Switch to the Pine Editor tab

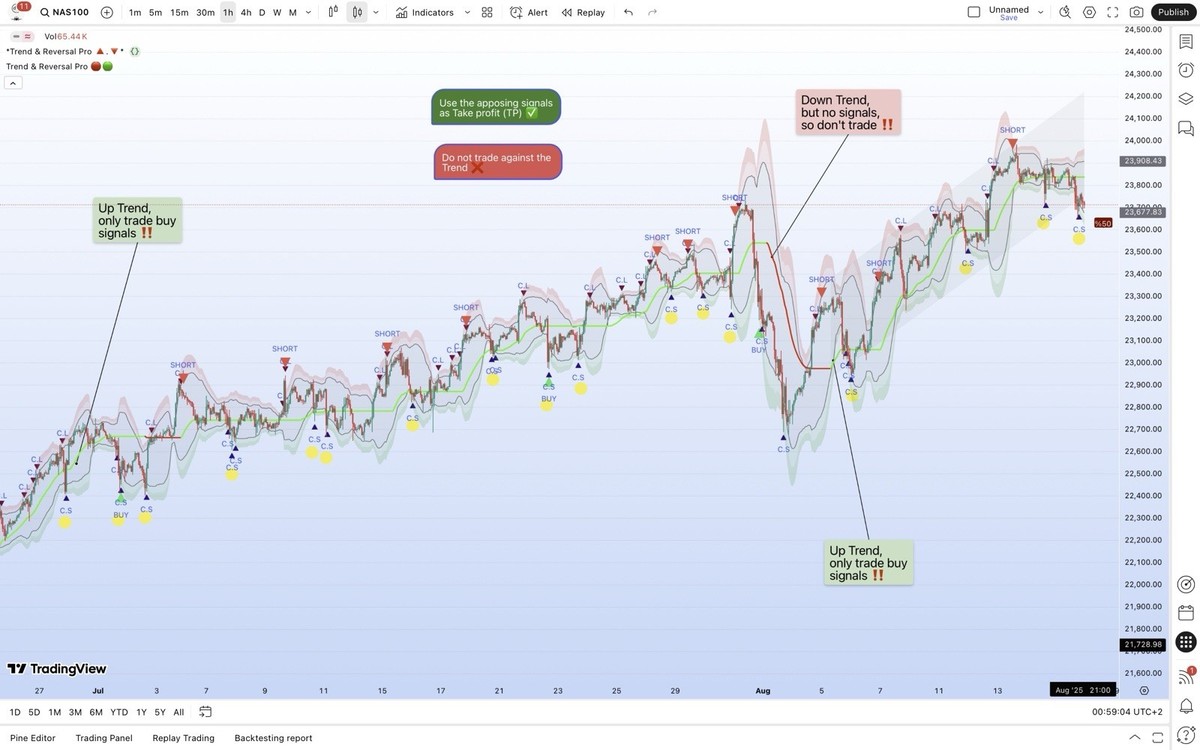coord(31,737)
